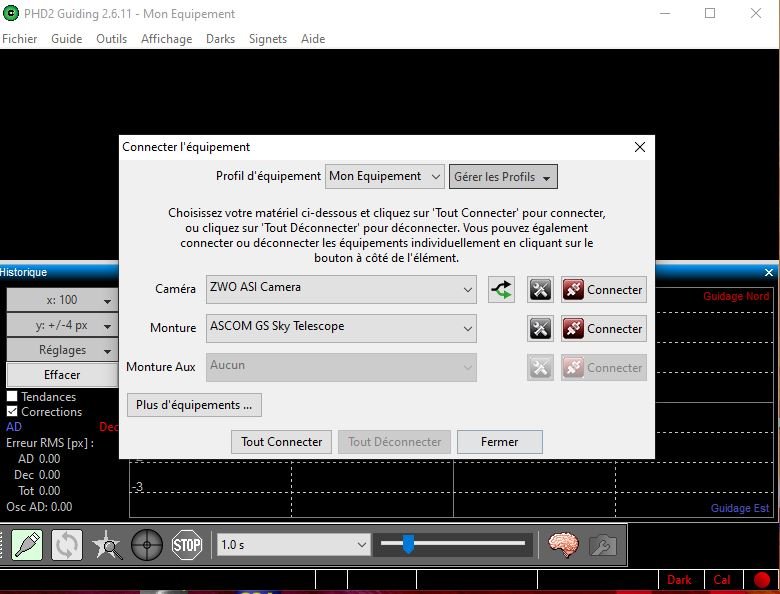The width and height of the screenshot is (780, 594).
Task: Open the Gérer les Profils dropdown button
Action: pos(503,177)
